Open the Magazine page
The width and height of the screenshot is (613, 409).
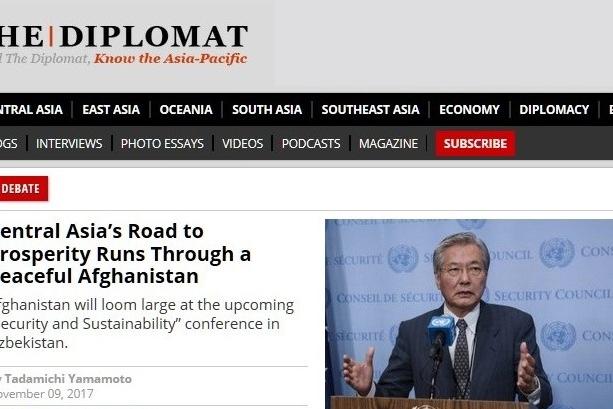[389, 144]
